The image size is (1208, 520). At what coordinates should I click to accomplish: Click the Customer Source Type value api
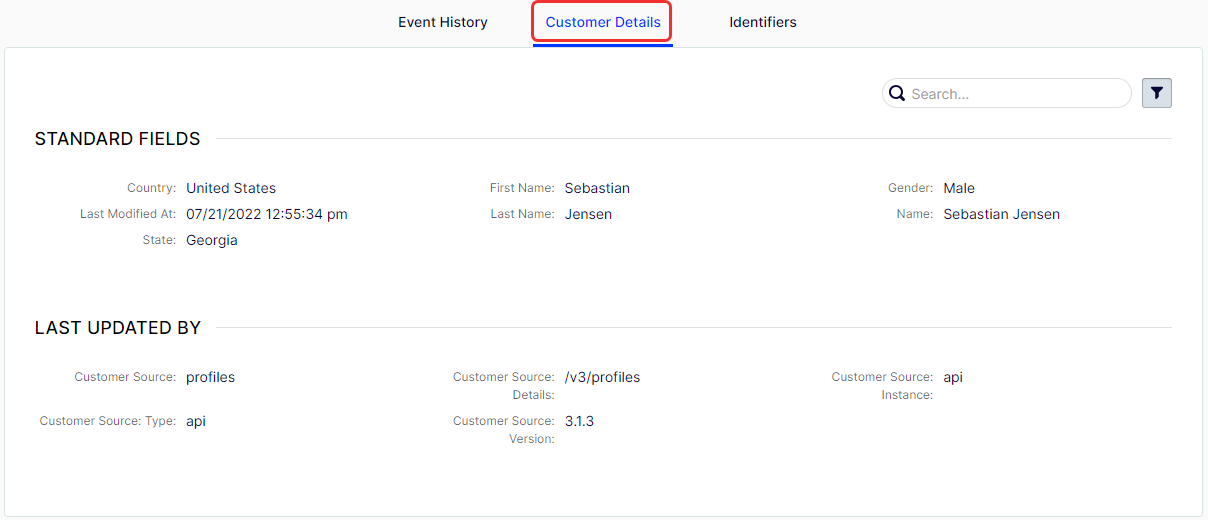196,421
